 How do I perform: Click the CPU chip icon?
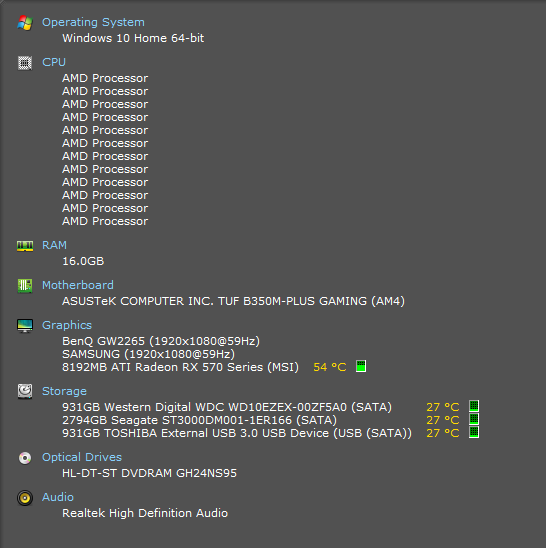coord(25,63)
